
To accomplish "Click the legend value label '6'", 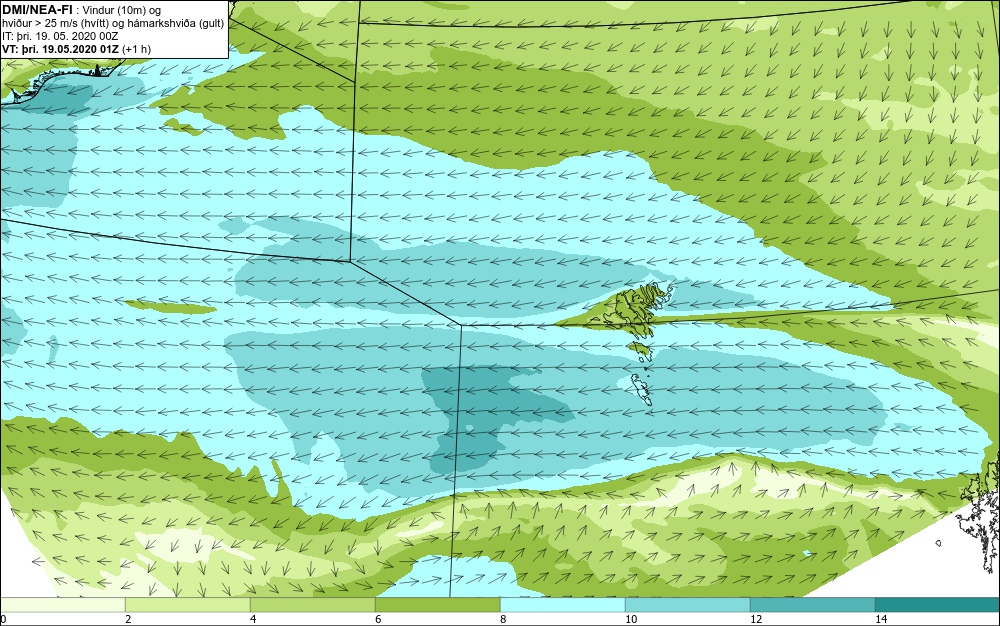I will tap(378, 619).
